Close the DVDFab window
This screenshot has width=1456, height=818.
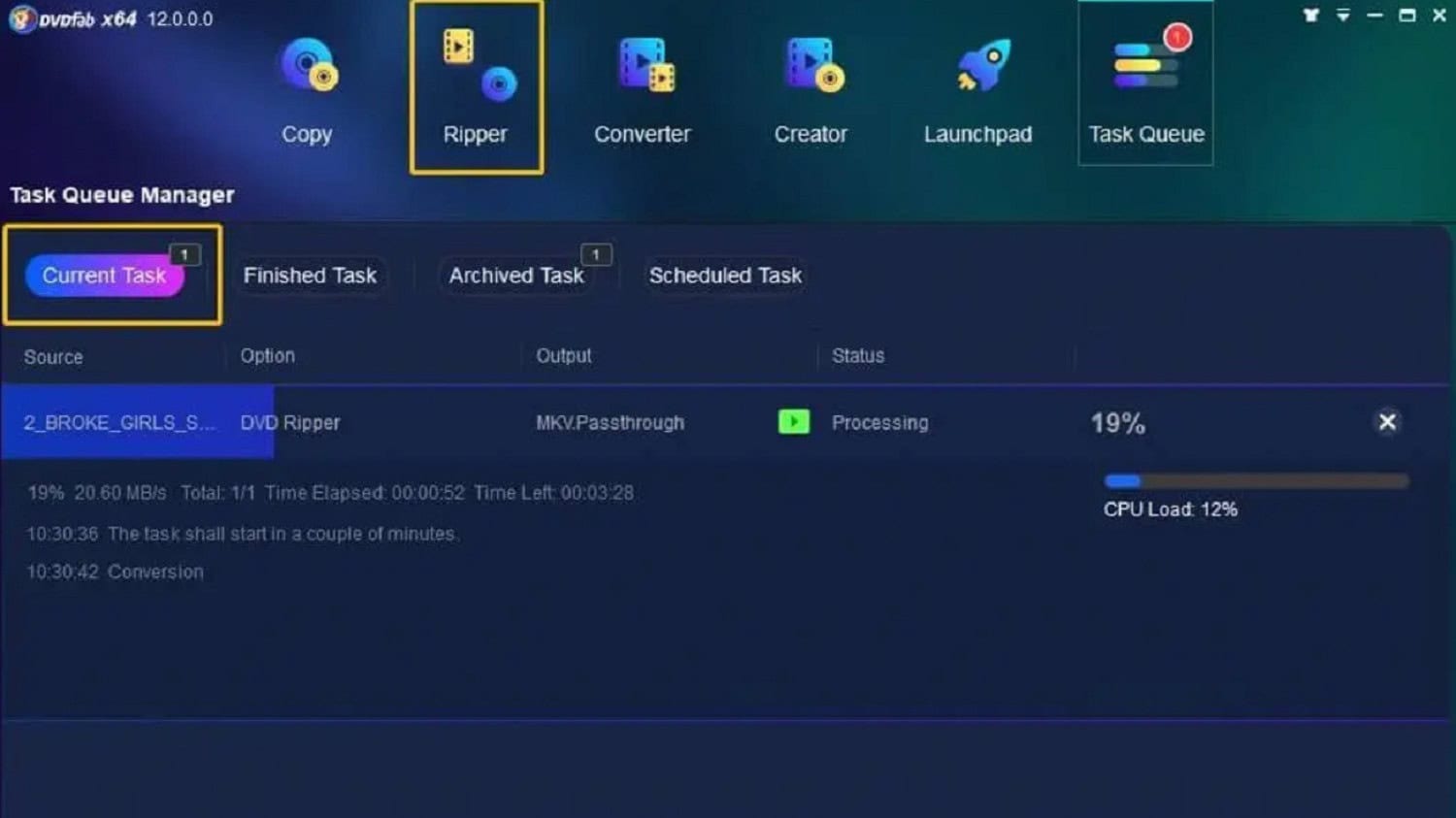tap(1439, 16)
